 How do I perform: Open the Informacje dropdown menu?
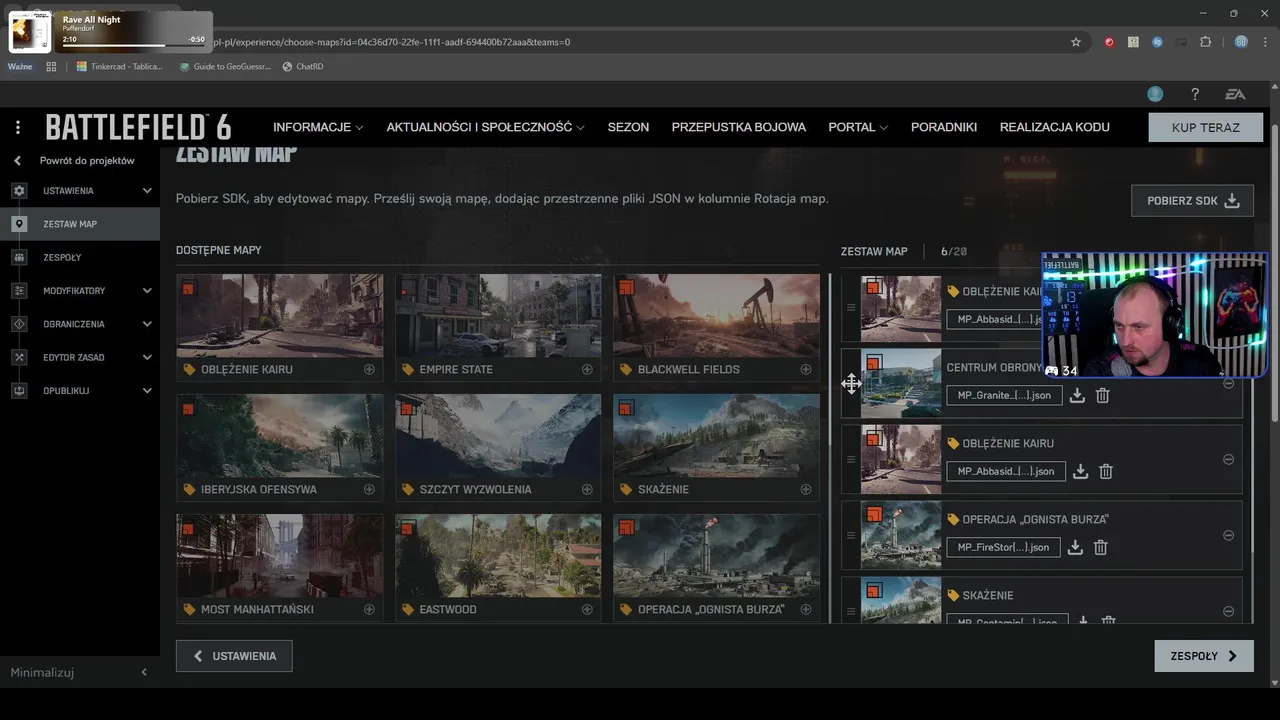tap(318, 127)
